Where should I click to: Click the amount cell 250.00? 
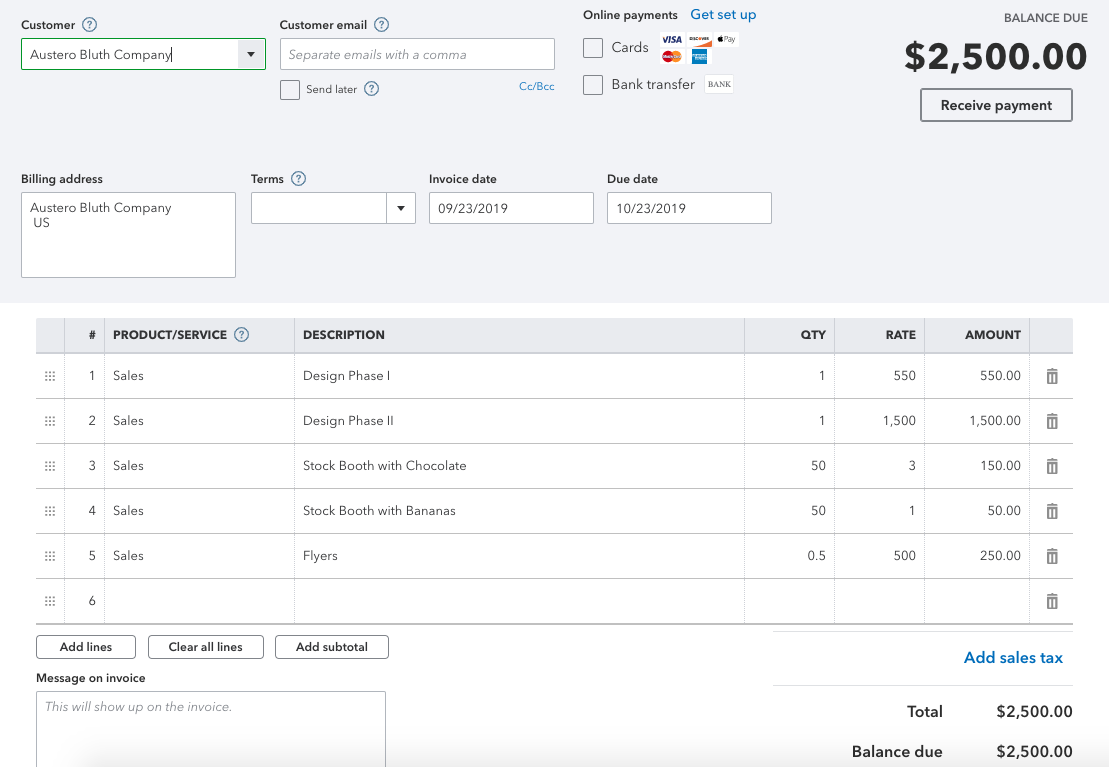pos(977,555)
